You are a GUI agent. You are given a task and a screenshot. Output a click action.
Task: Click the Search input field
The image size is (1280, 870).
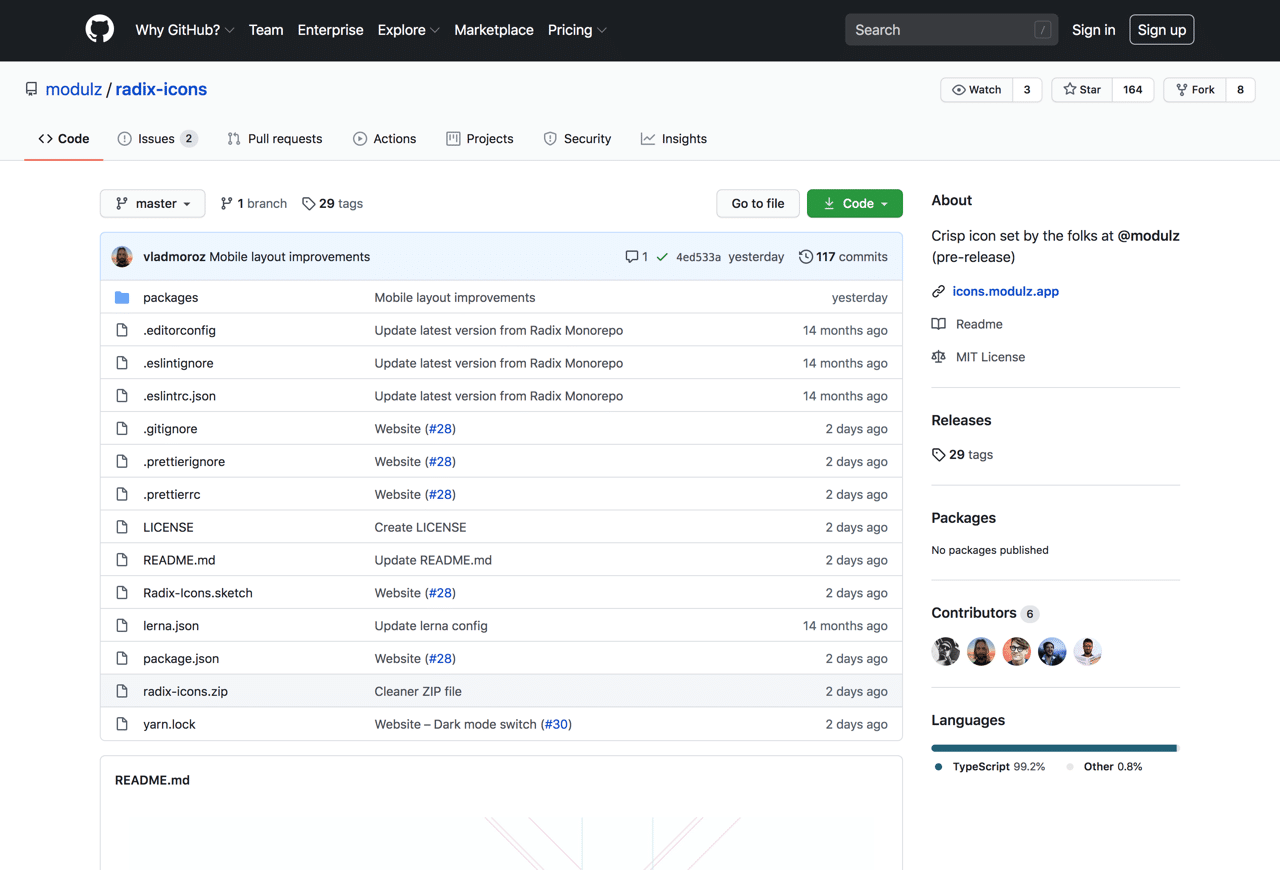click(940, 30)
